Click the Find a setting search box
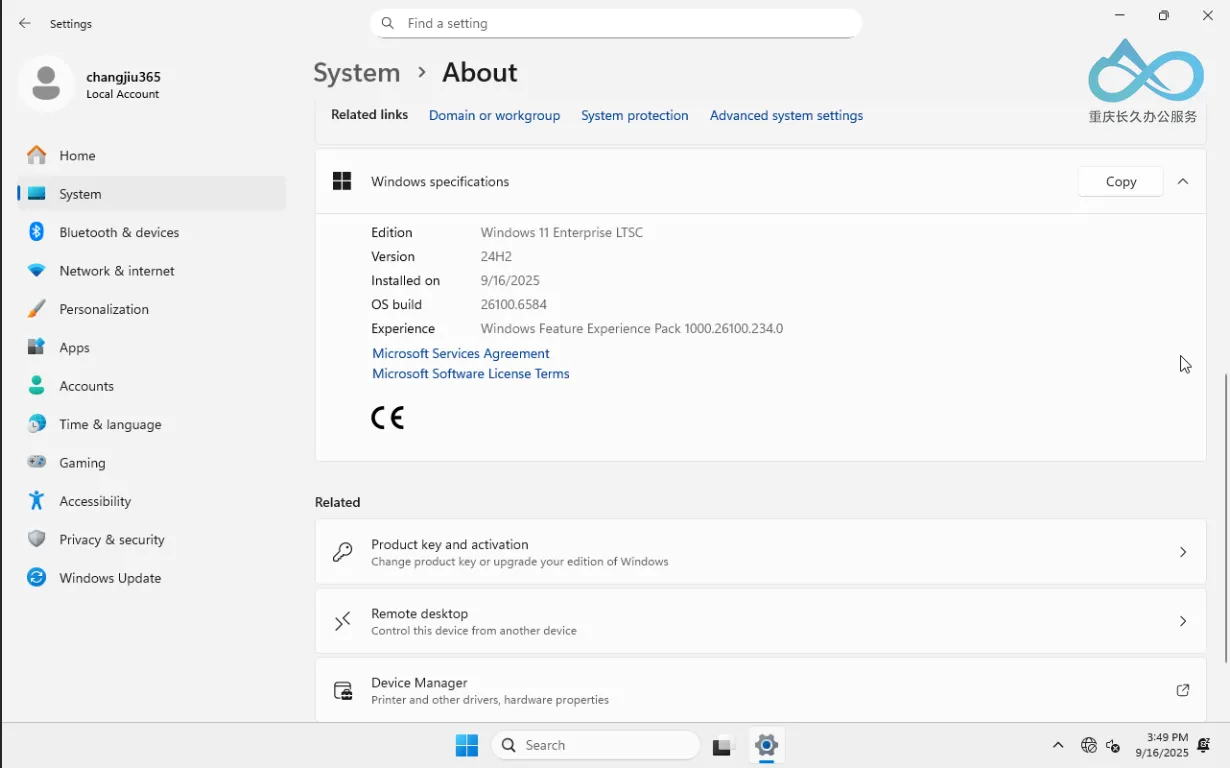Viewport: 1230px width, 768px height. coord(616,23)
